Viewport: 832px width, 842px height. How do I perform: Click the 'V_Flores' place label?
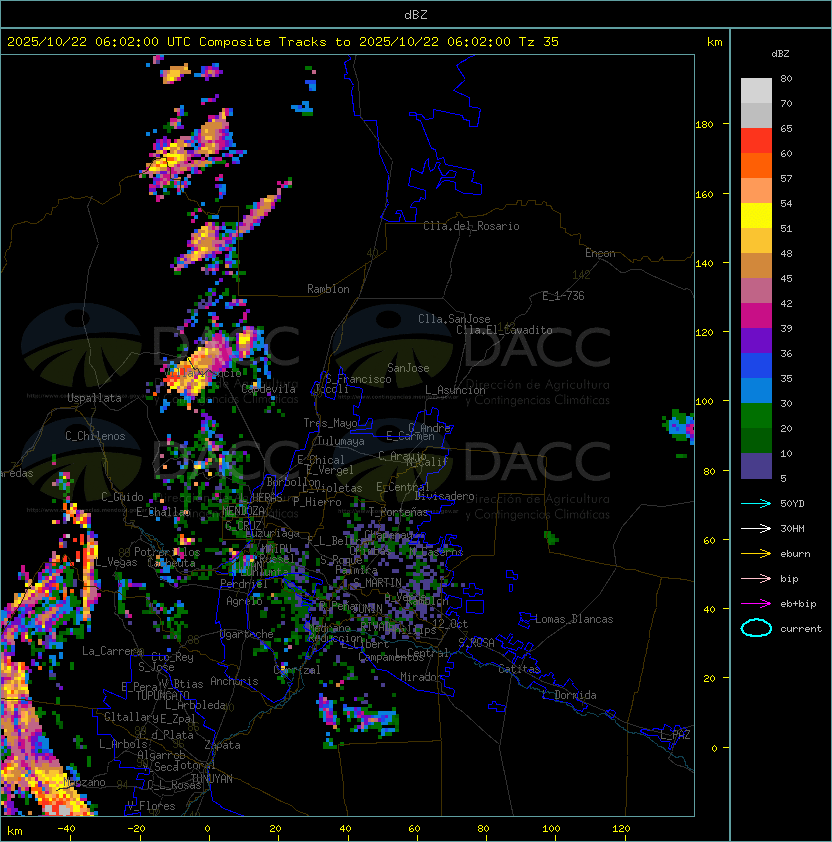tap(151, 806)
